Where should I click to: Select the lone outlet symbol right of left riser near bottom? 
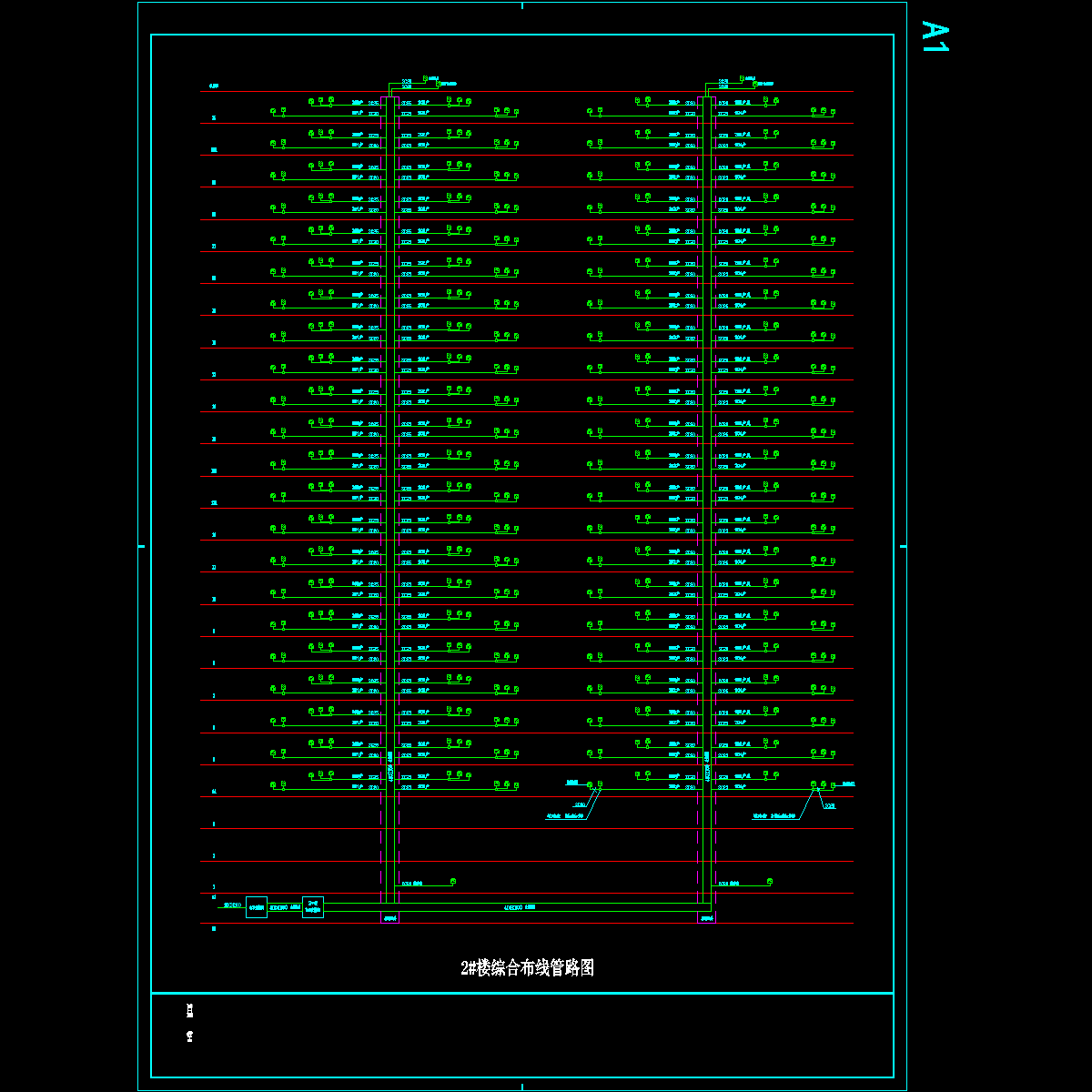click(x=453, y=882)
